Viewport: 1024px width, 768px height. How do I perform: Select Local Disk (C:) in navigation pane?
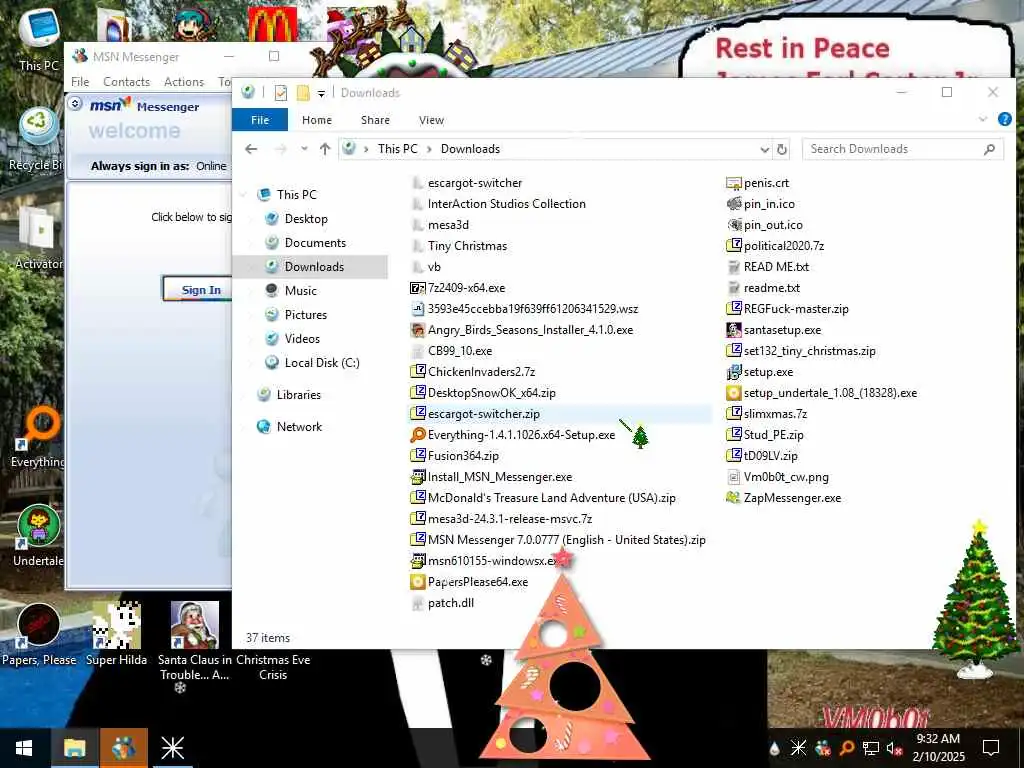[x=321, y=362]
